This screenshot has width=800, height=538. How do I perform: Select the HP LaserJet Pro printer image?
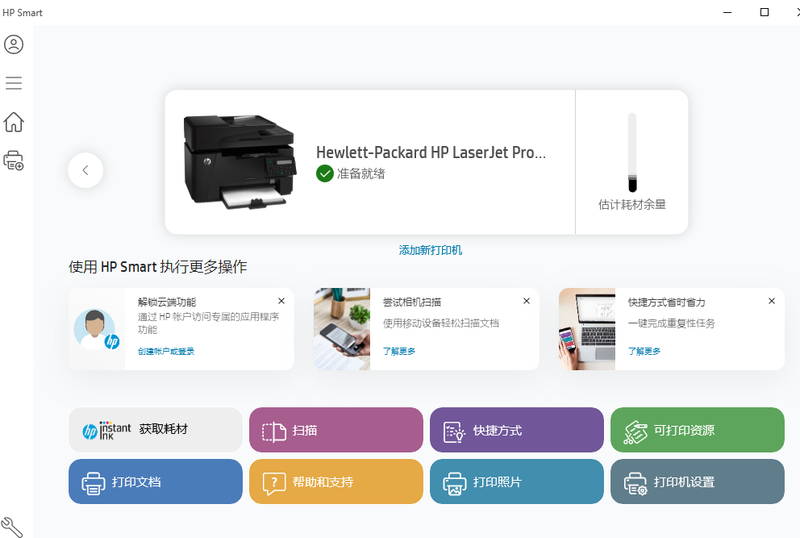240,160
